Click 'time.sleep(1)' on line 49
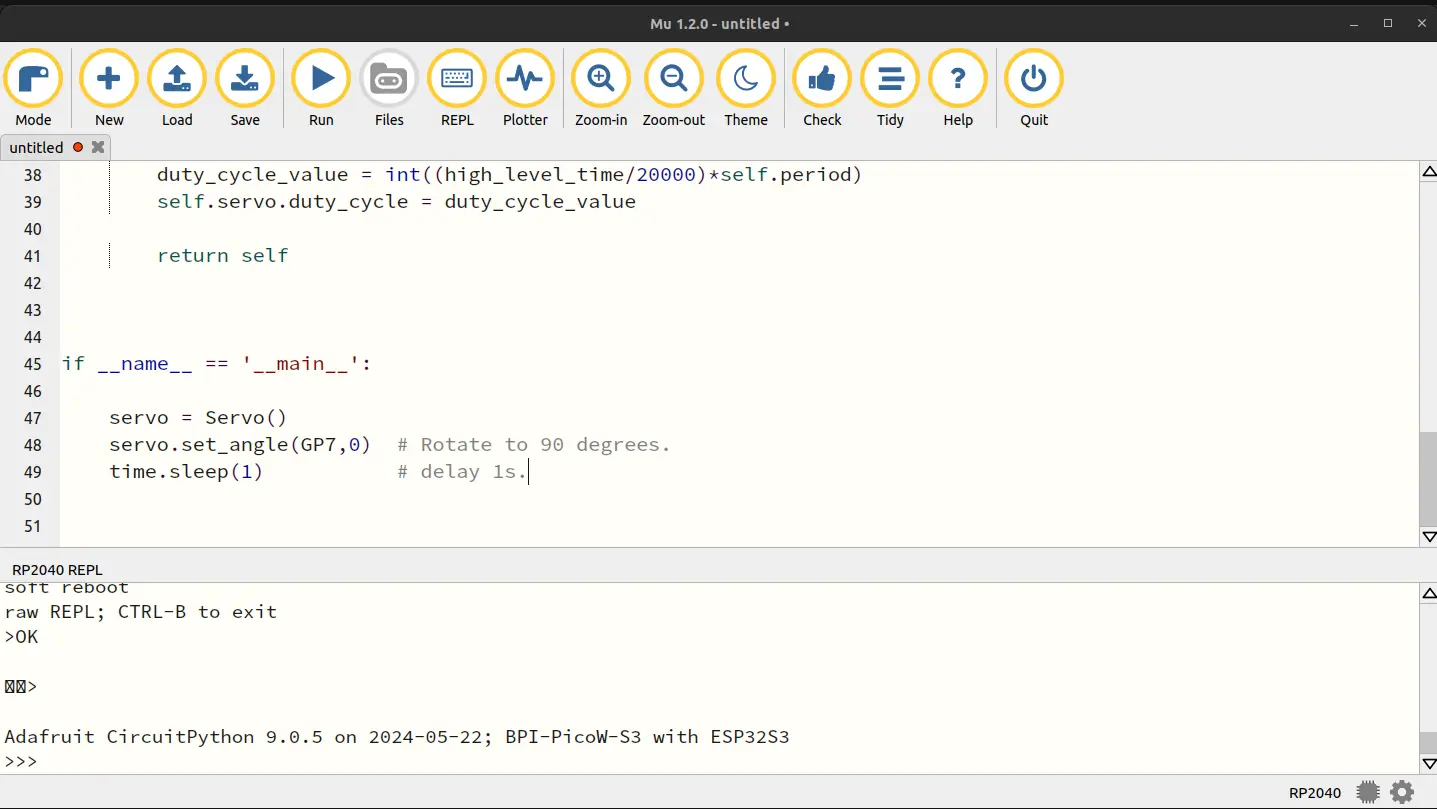This screenshot has width=1437, height=809. pyautogui.click(x=186, y=471)
